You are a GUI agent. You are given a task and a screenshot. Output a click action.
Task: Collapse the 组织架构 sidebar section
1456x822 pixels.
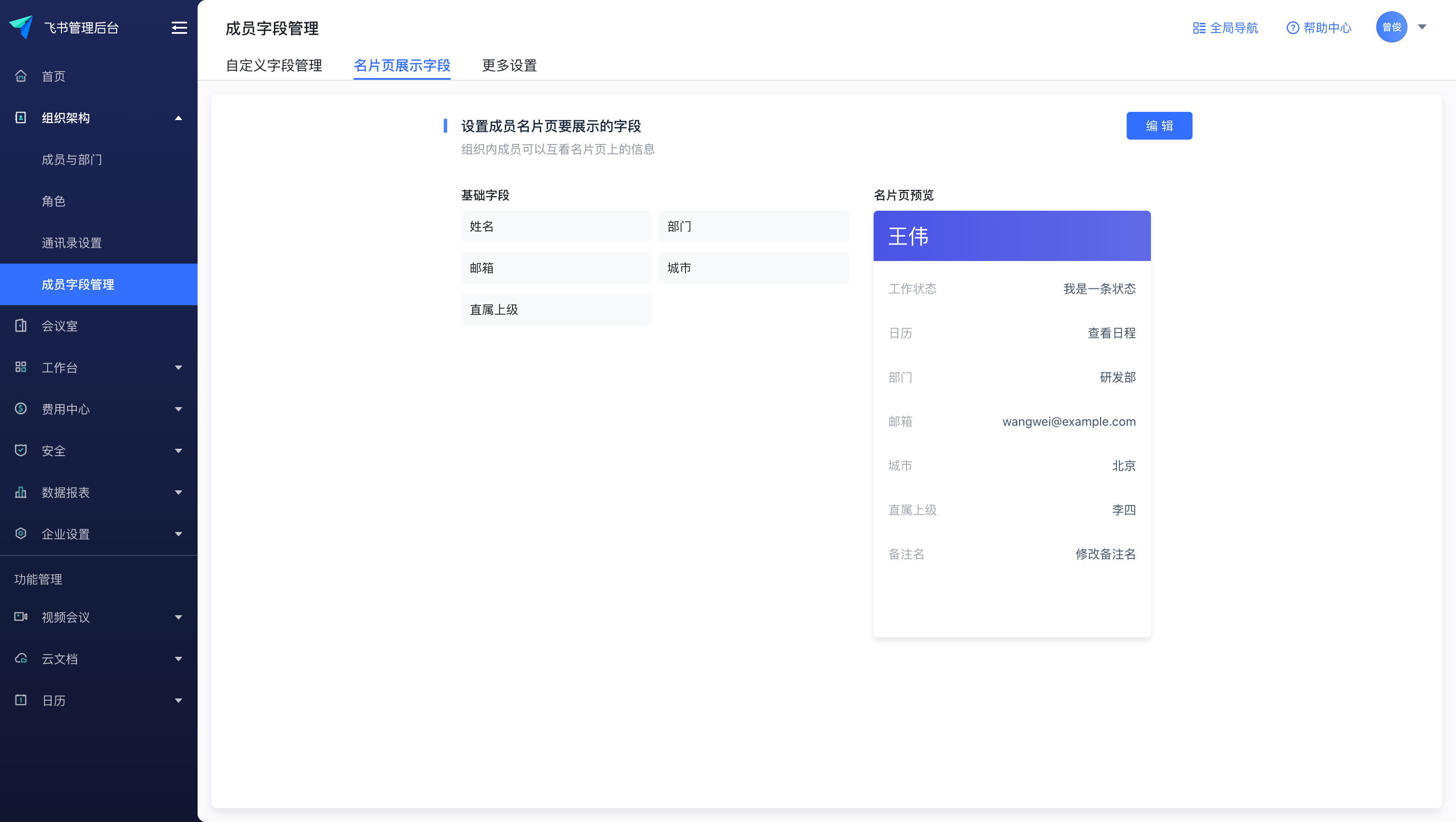[x=179, y=117]
